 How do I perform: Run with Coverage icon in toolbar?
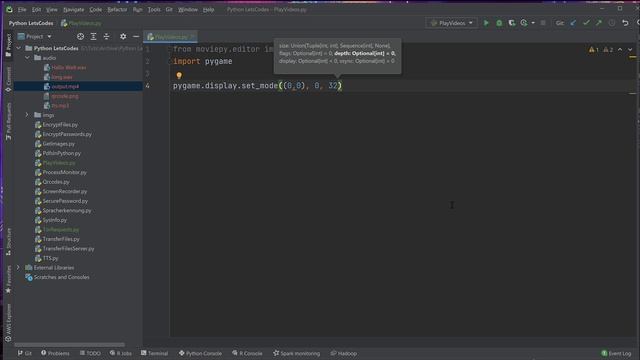coord(511,23)
